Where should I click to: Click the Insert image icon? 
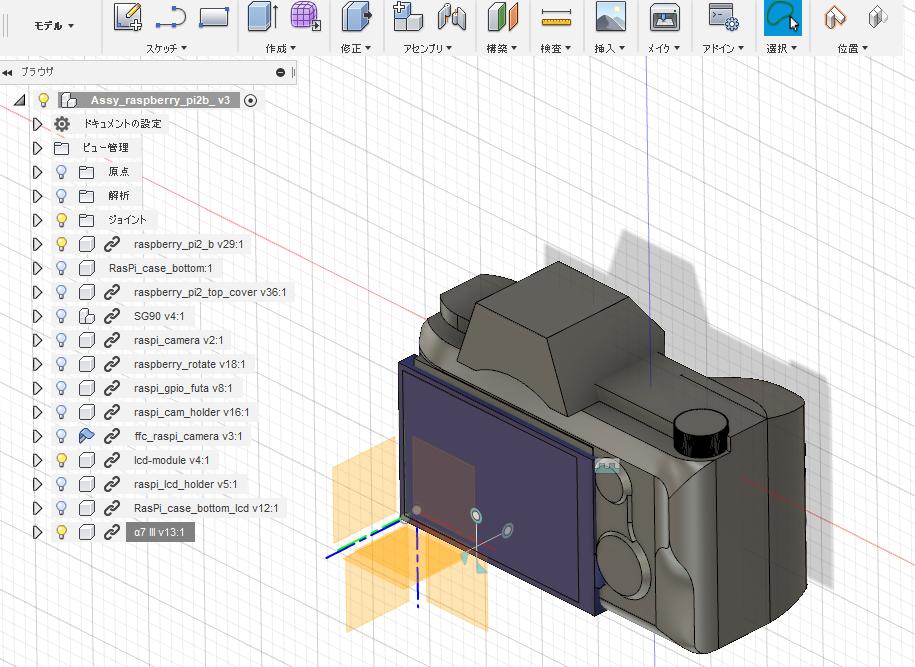pyautogui.click(x=610, y=16)
